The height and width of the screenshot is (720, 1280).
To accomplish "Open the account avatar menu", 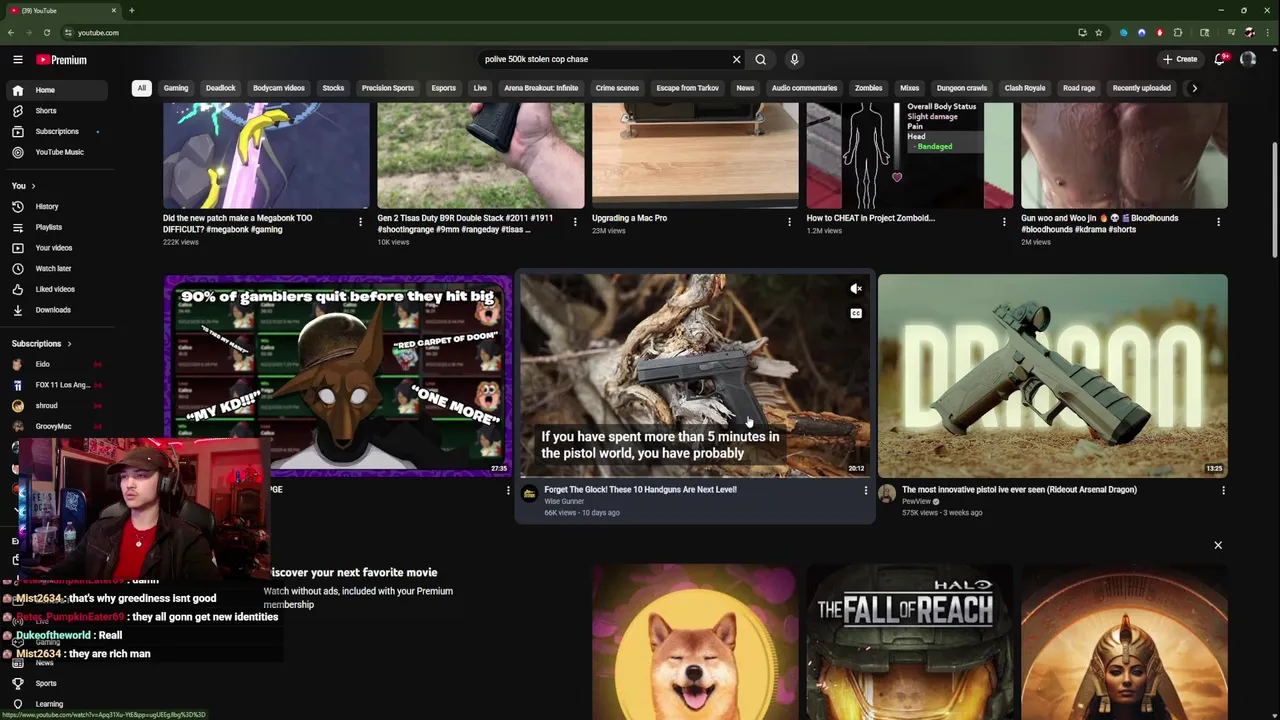I will [1248, 59].
